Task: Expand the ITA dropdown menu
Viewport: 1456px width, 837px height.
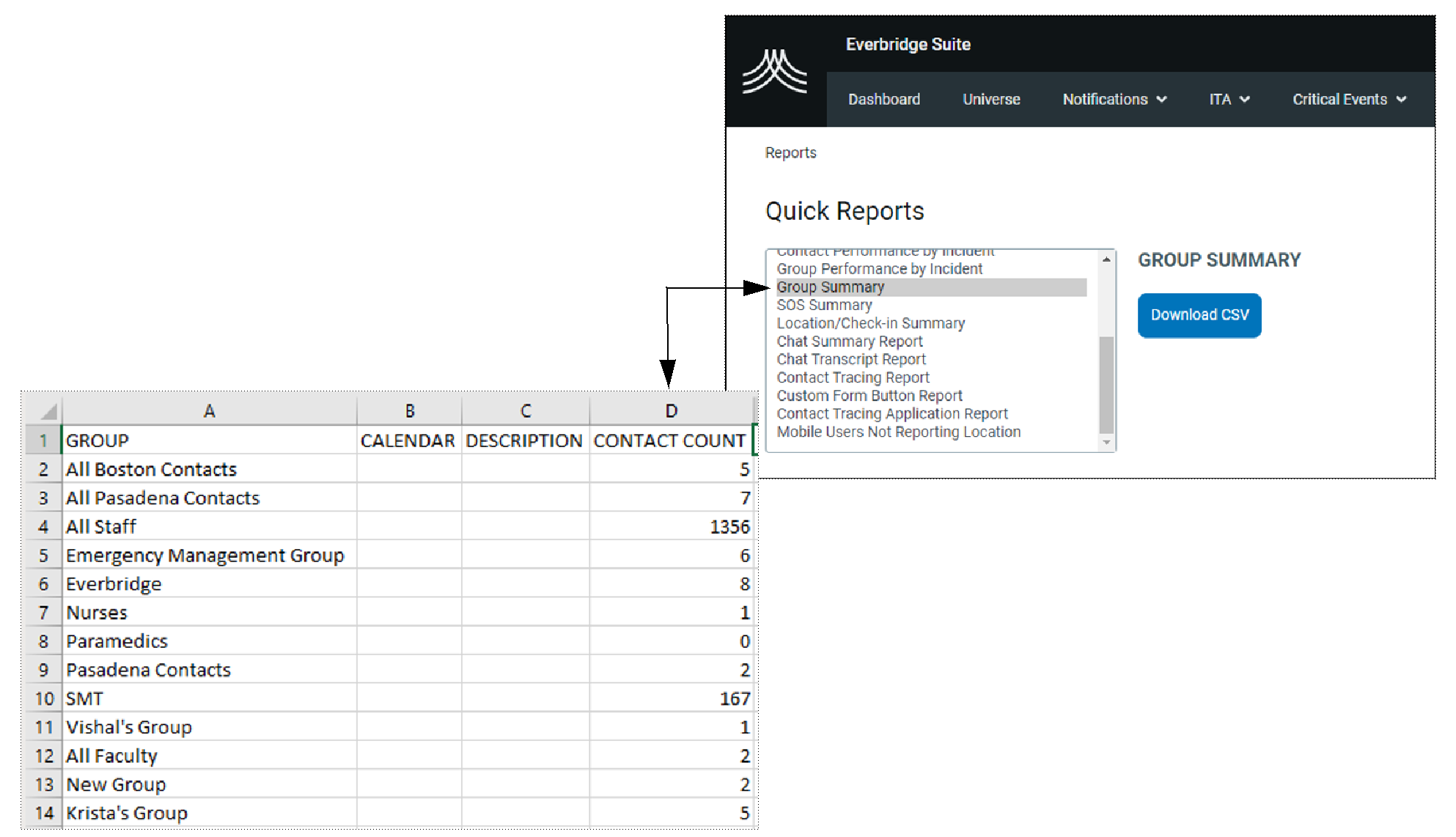Action: pyautogui.click(x=1229, y=99)
